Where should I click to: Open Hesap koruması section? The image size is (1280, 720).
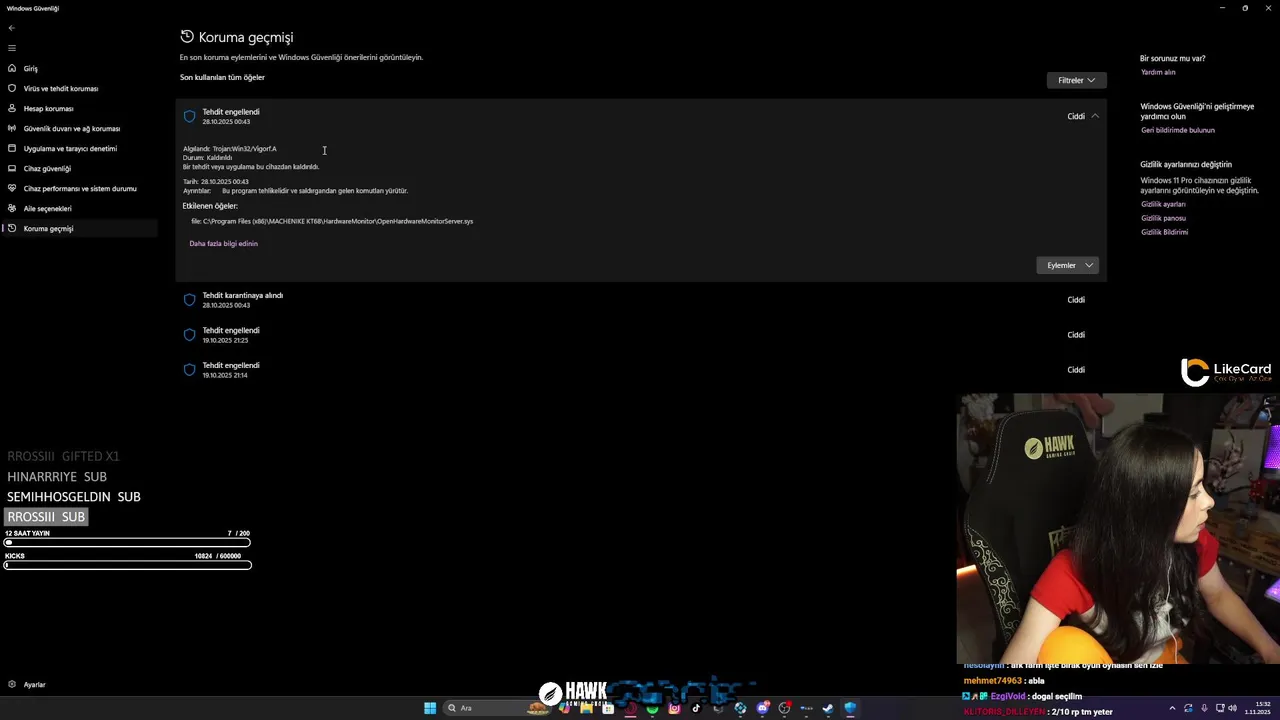point(49,109)
